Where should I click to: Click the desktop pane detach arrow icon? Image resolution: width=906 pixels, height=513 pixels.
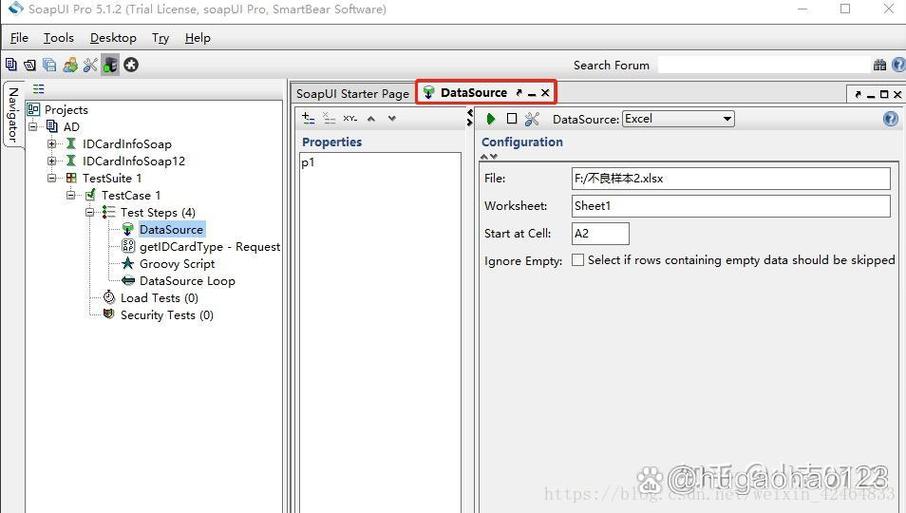[857, 94]
